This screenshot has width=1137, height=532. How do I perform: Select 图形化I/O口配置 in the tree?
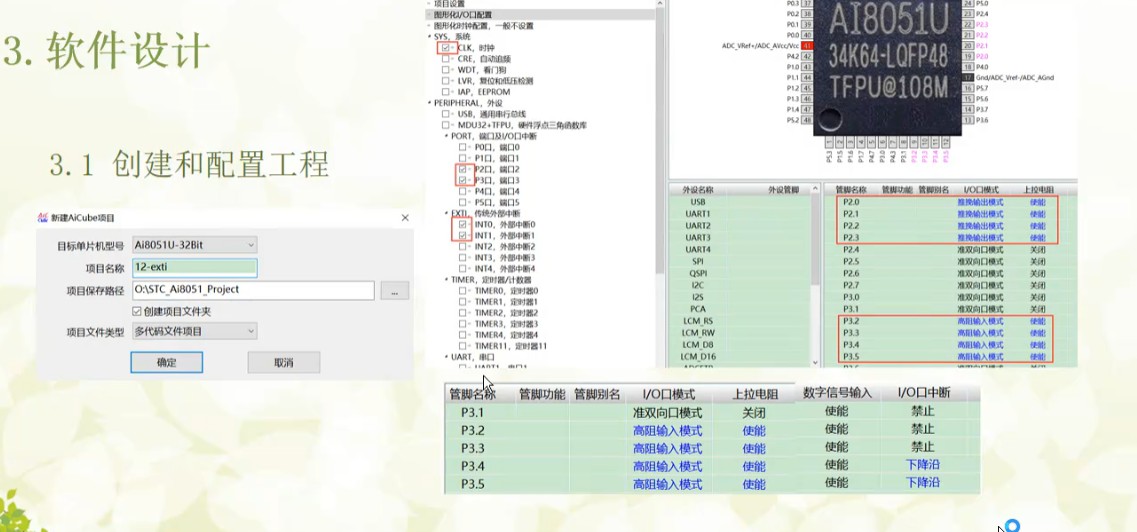click(462, 15)
